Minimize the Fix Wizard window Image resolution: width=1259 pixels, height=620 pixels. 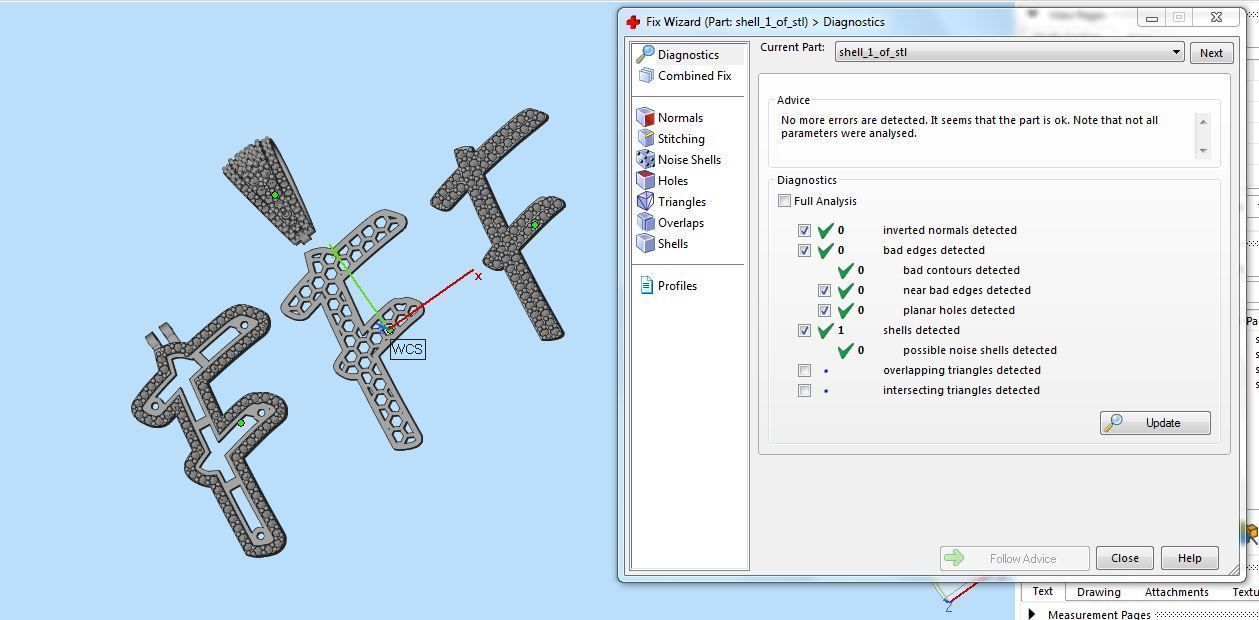pos(1151,18)
